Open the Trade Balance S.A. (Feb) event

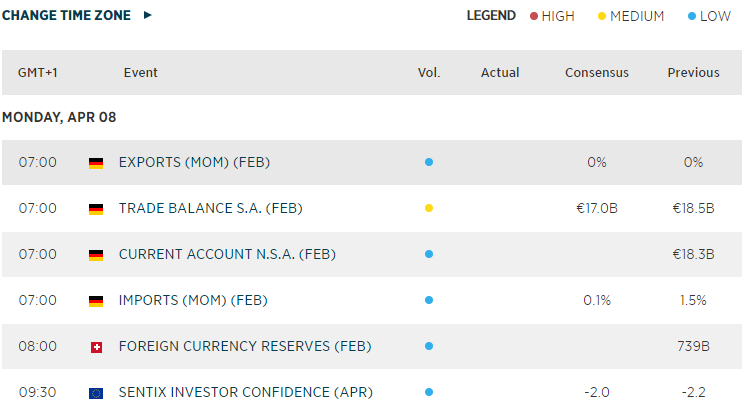point(210,209)
